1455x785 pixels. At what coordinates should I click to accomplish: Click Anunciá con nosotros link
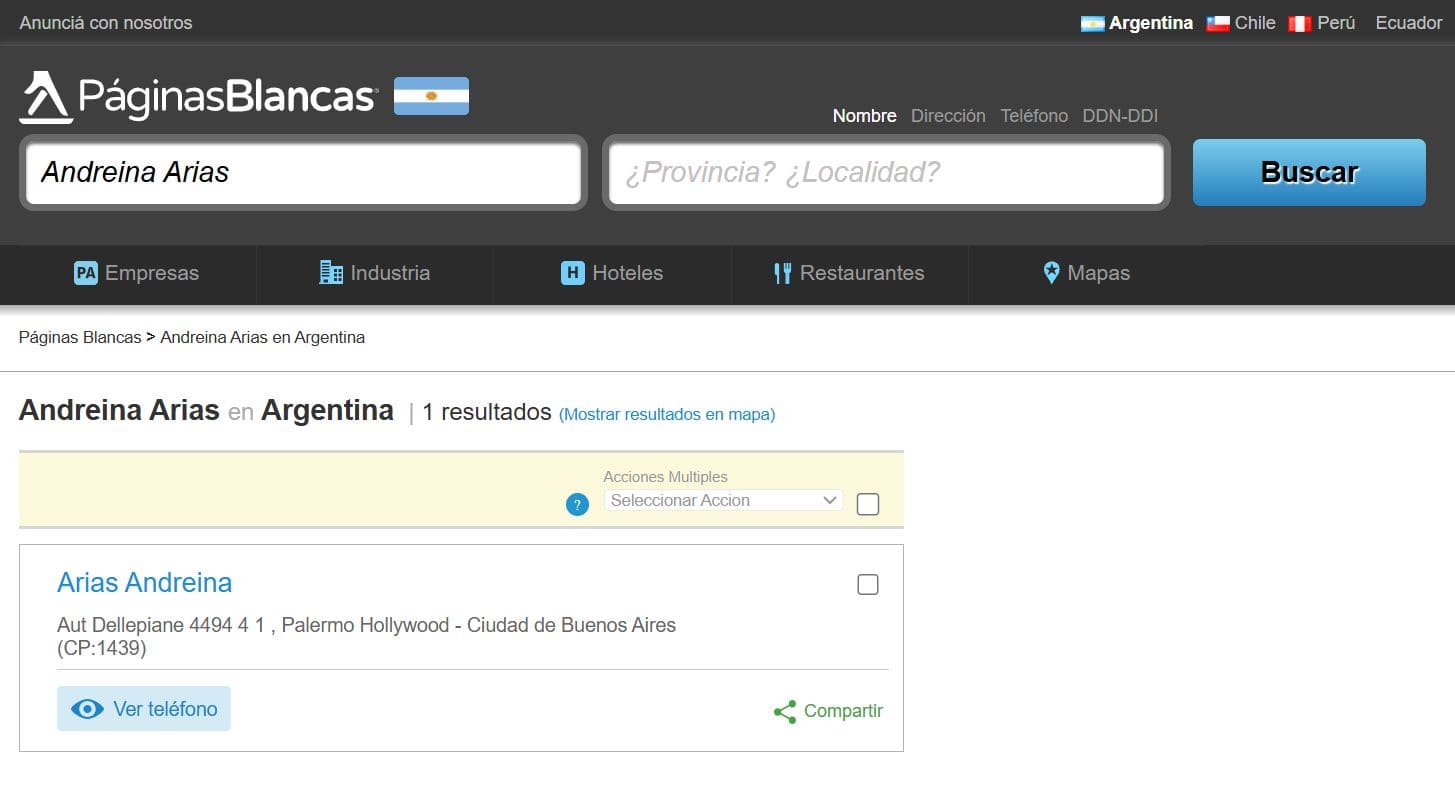click(x=106, y=23)
